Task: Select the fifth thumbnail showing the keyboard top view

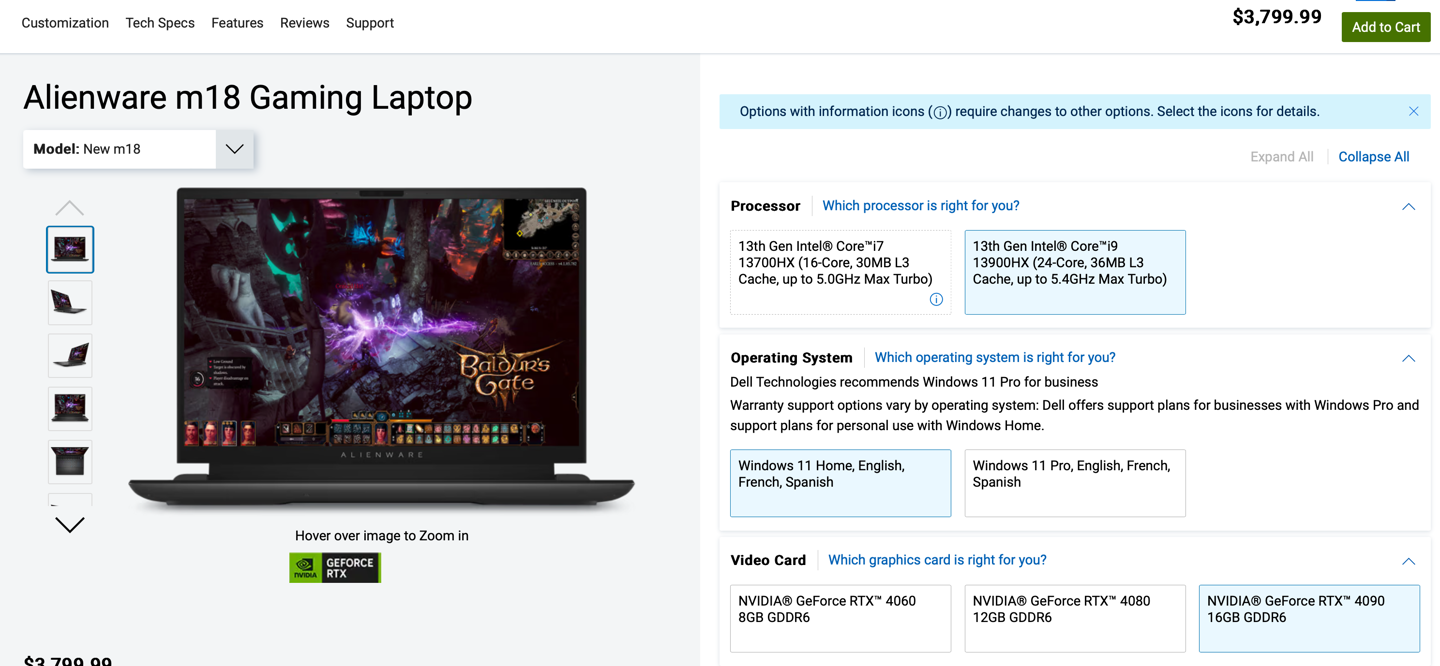Action: click(x=70, y=462)
